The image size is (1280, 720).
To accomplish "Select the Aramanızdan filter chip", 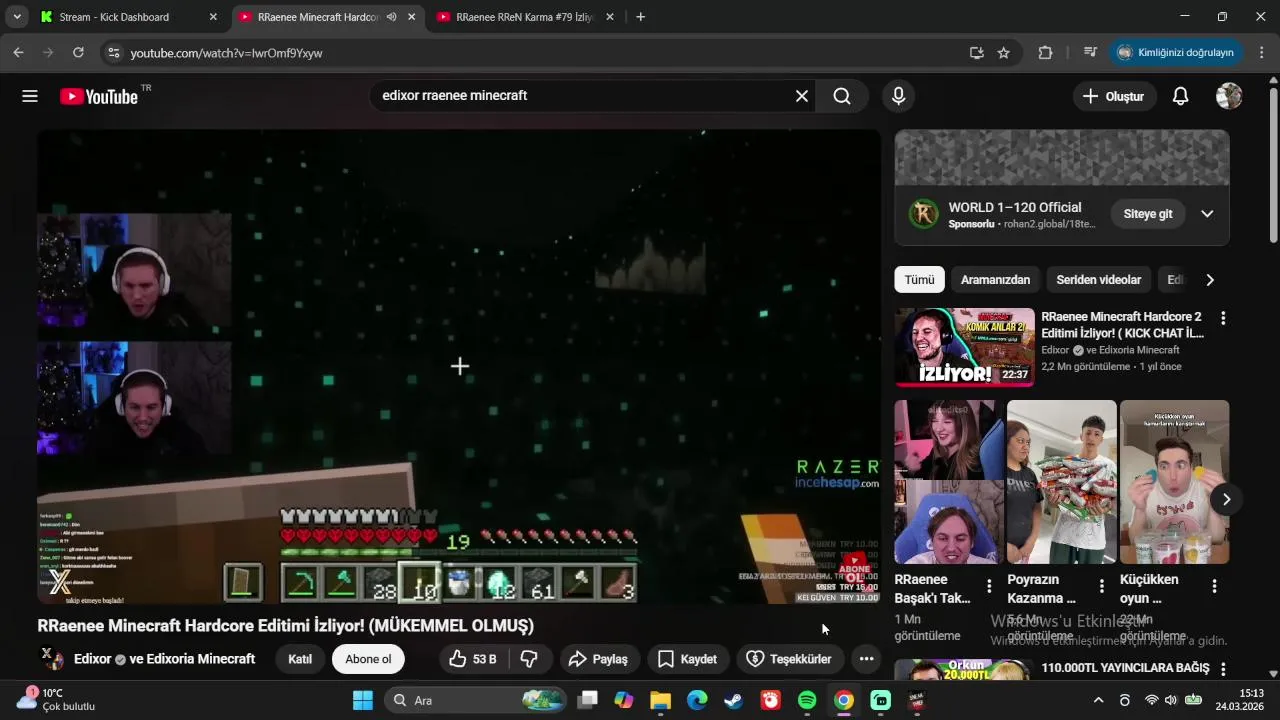I will pyautogui.click(x=995, y=280).
